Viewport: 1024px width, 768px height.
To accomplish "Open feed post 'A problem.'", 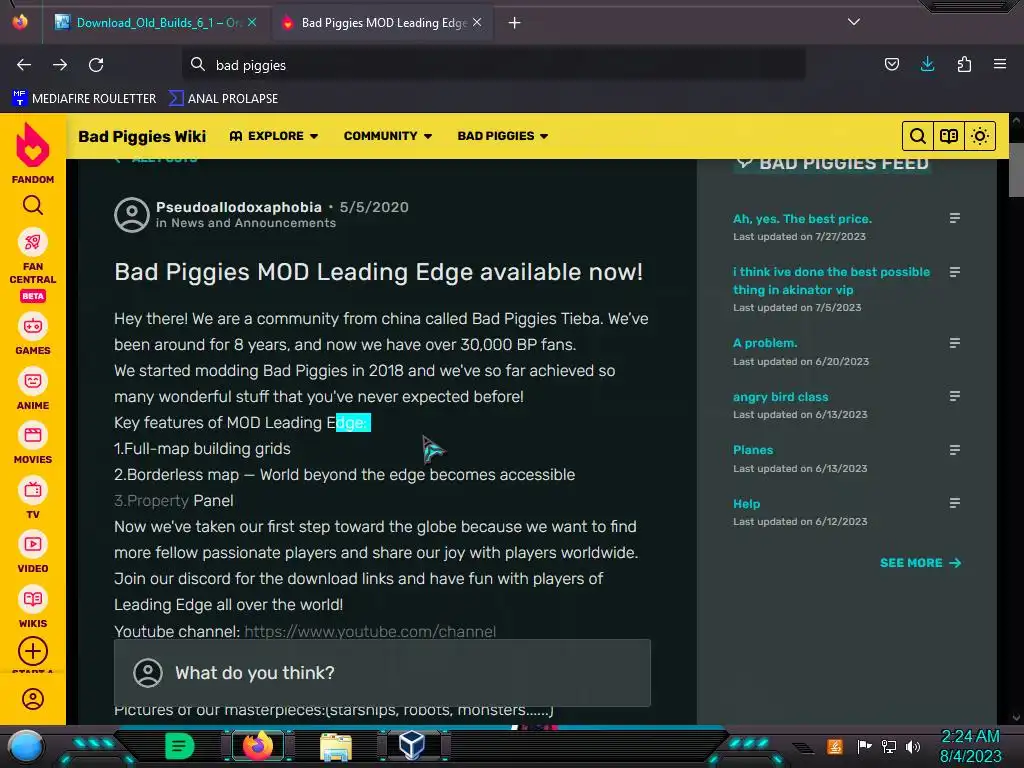I will point(765,343).
